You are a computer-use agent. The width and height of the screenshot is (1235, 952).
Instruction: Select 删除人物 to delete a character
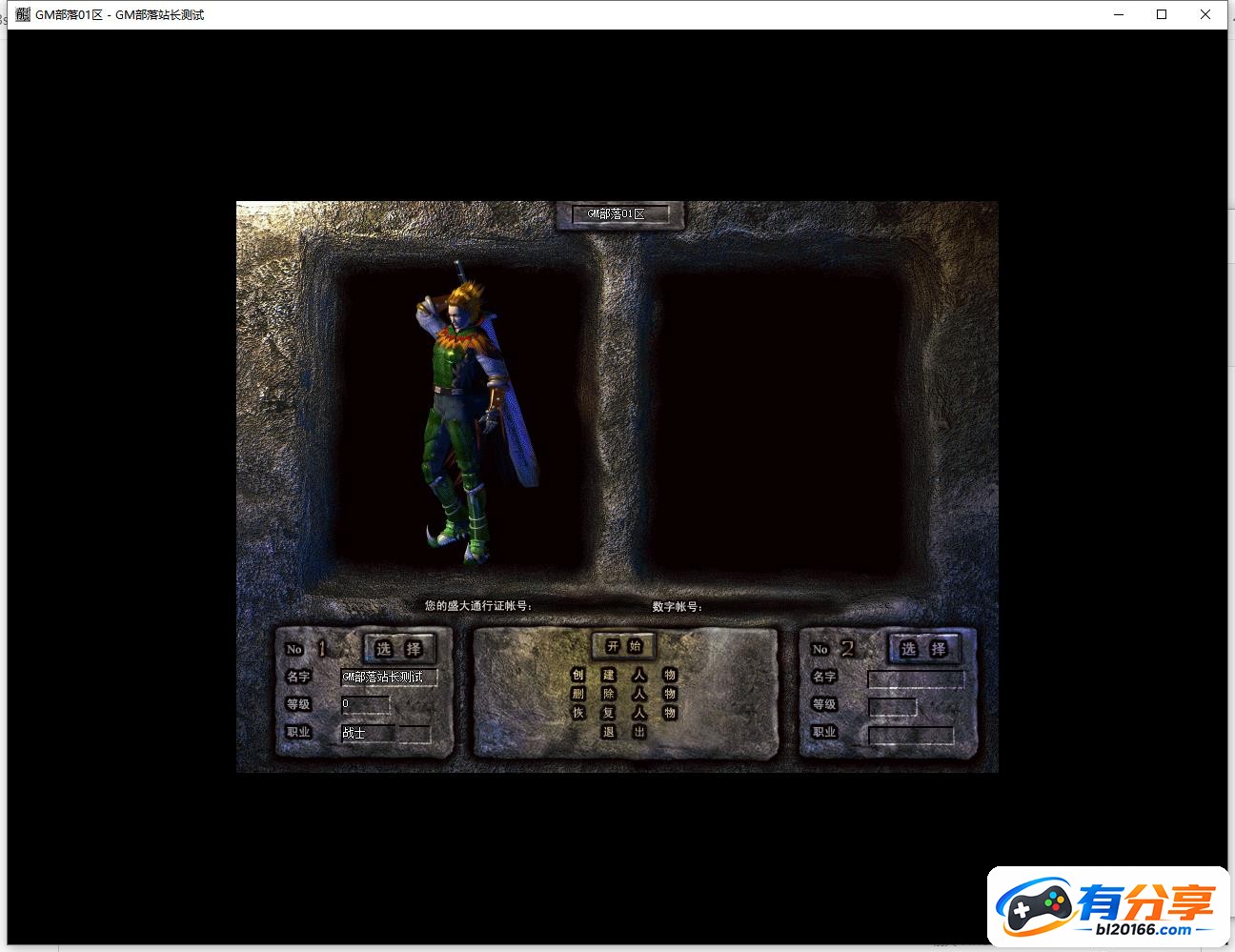point(624,694)
